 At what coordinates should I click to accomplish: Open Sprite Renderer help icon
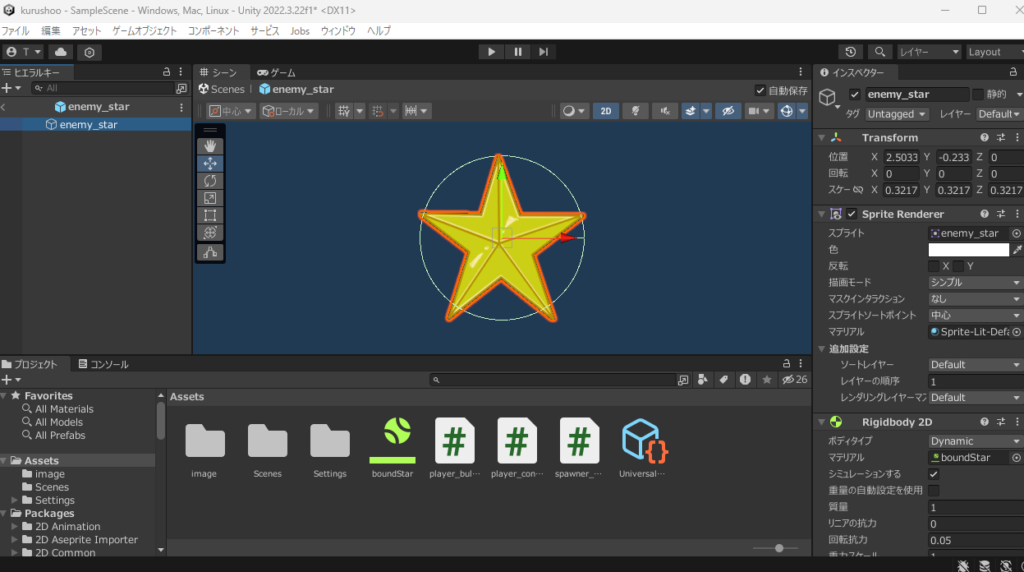pos(984,214)
